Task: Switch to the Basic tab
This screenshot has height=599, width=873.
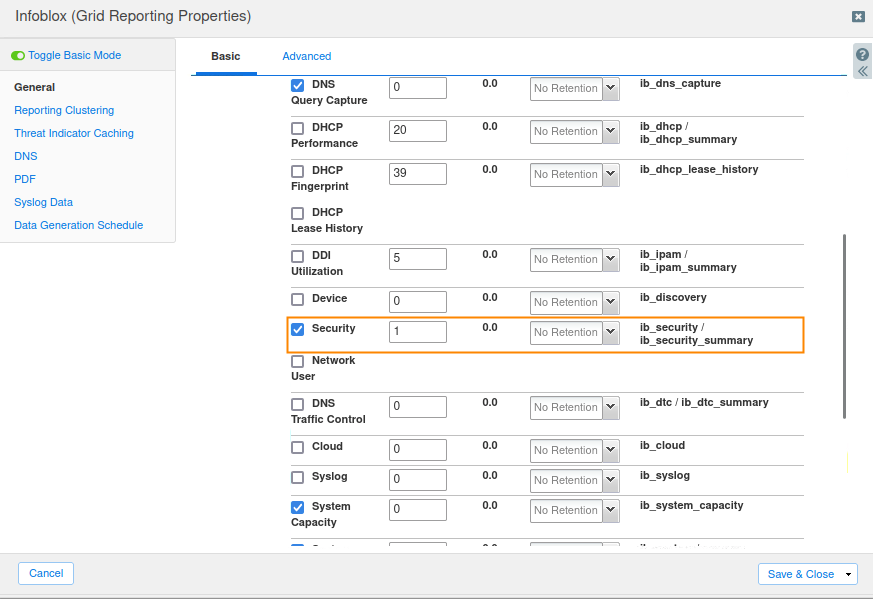Action: tap(225, 56)
